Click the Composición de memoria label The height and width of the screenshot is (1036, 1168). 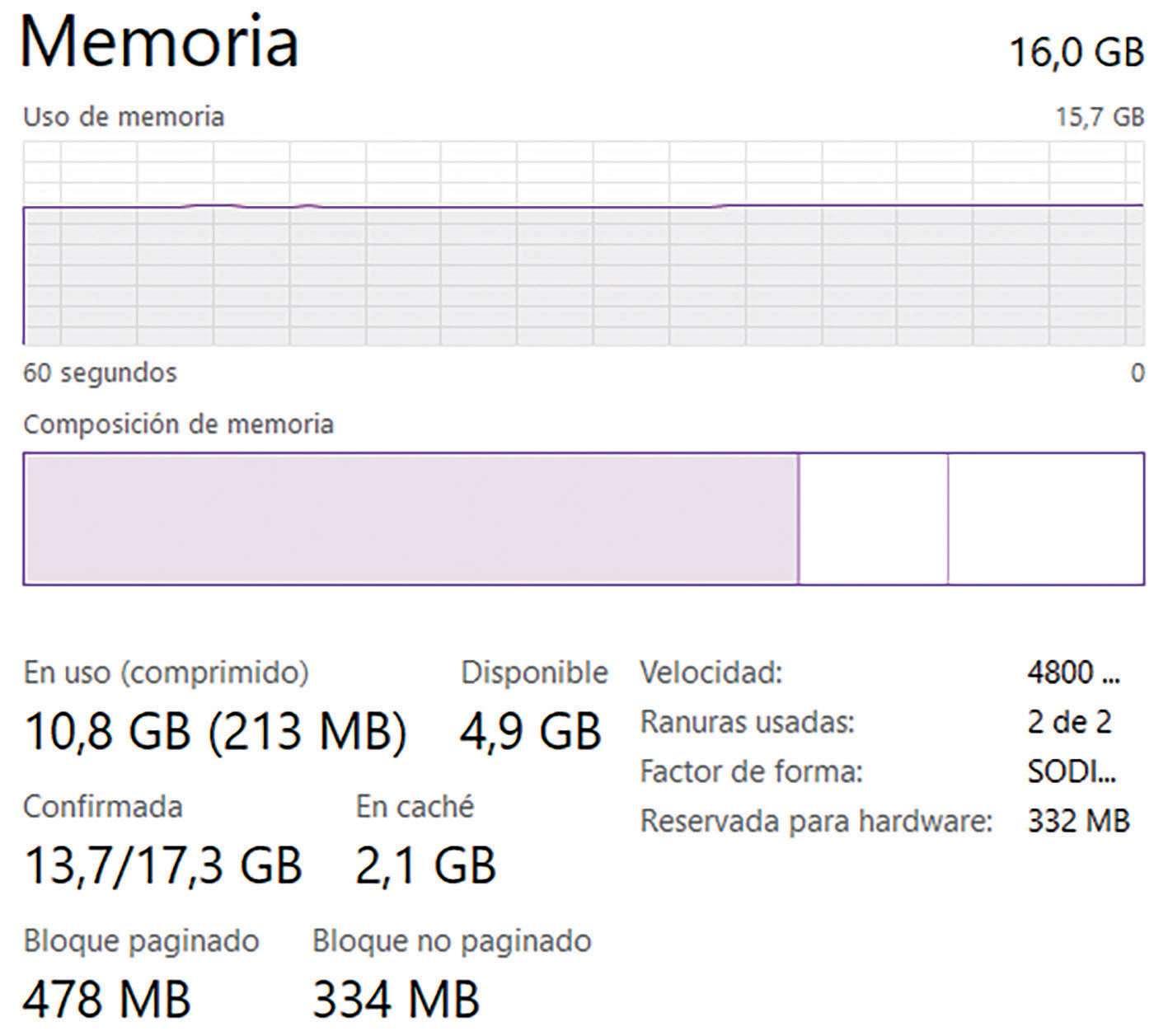[178, 424]
